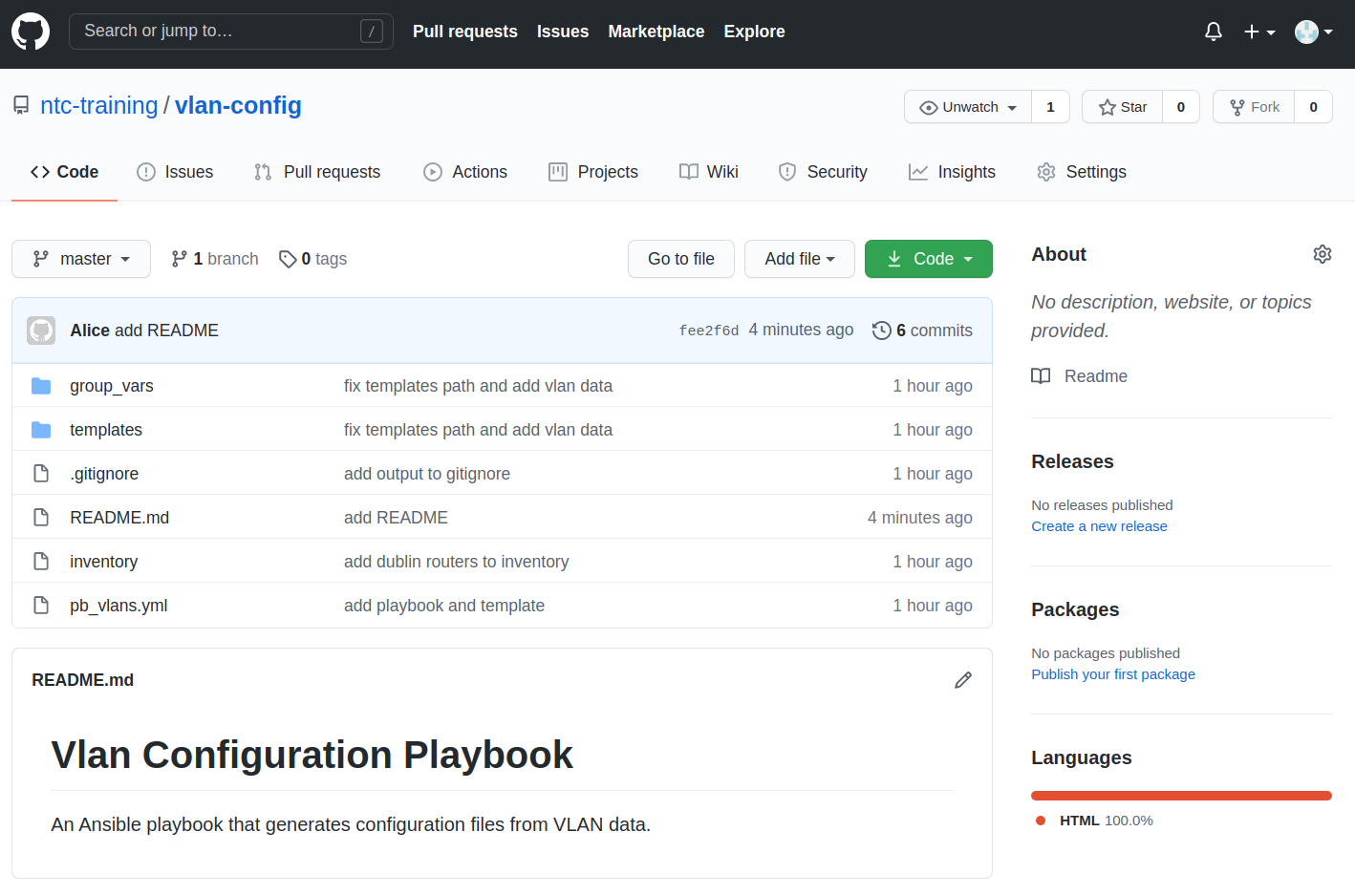
Task: Open About settings gear icon
Action: (x=1322, y=254)
